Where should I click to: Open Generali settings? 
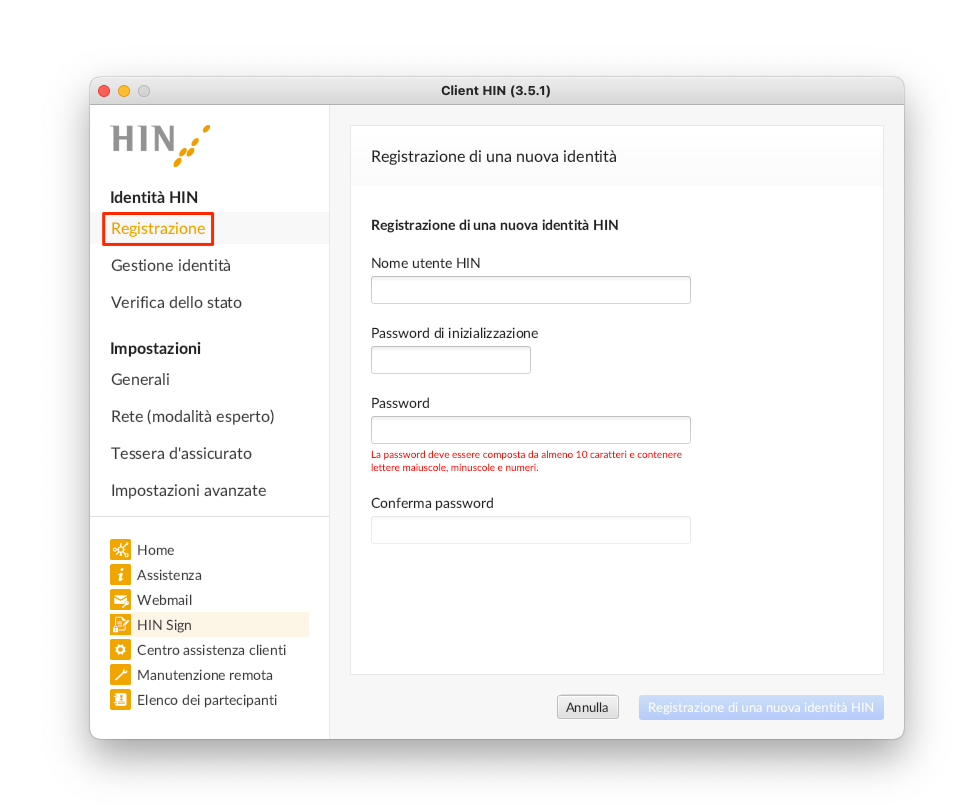pos(140,379)
